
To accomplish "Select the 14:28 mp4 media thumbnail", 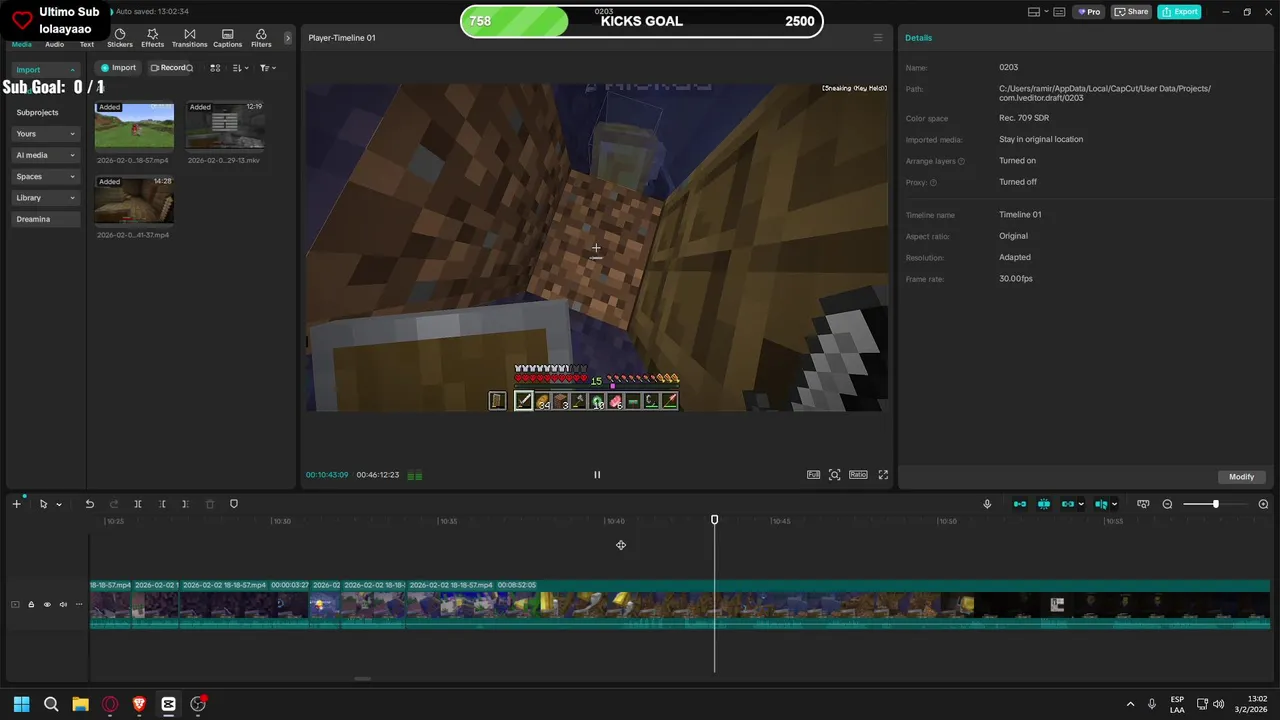I will [134, 200].
